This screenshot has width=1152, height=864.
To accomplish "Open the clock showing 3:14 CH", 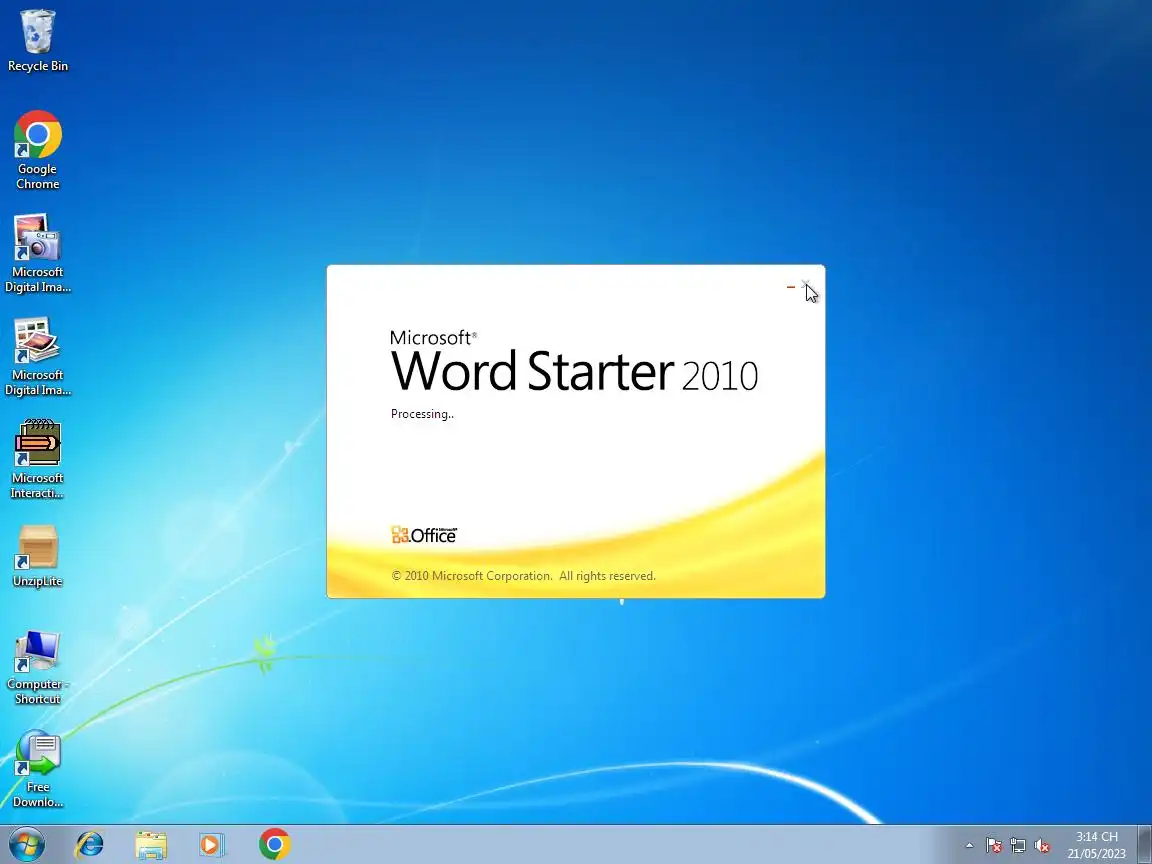I will [x=1096, y=845].
